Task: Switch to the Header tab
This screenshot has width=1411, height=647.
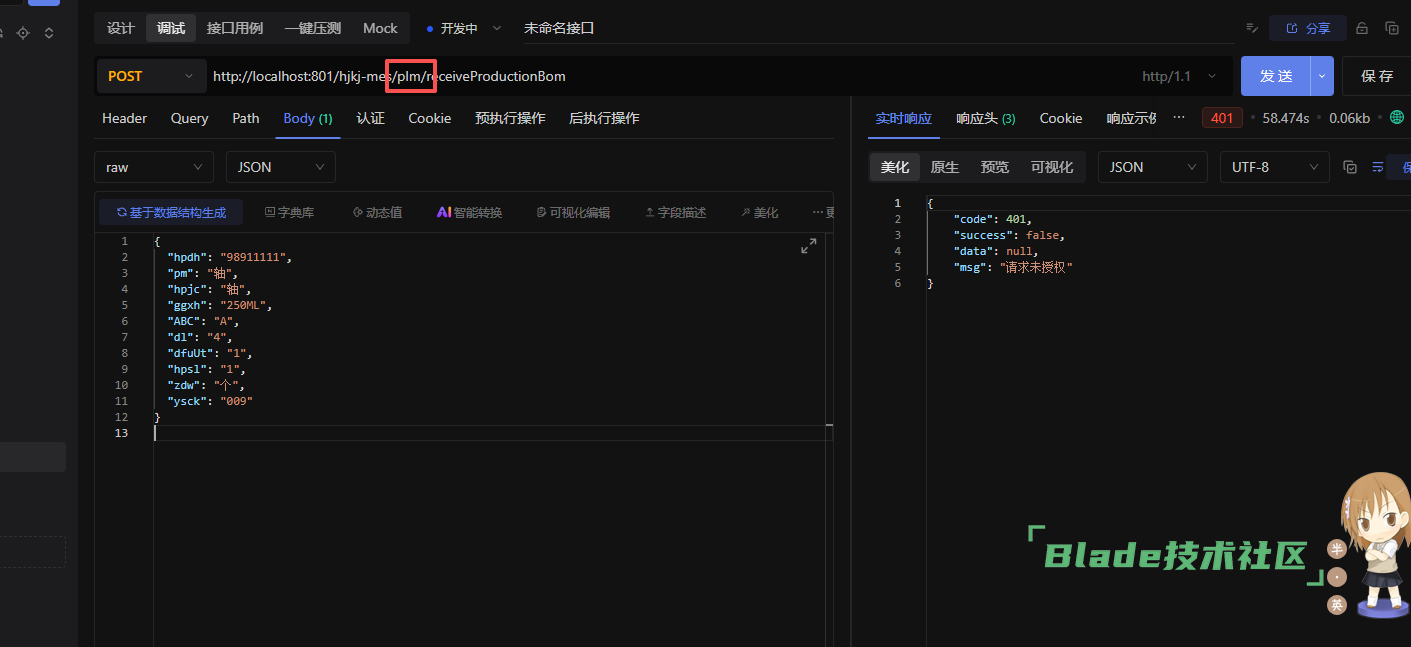Action: point(124,118)
